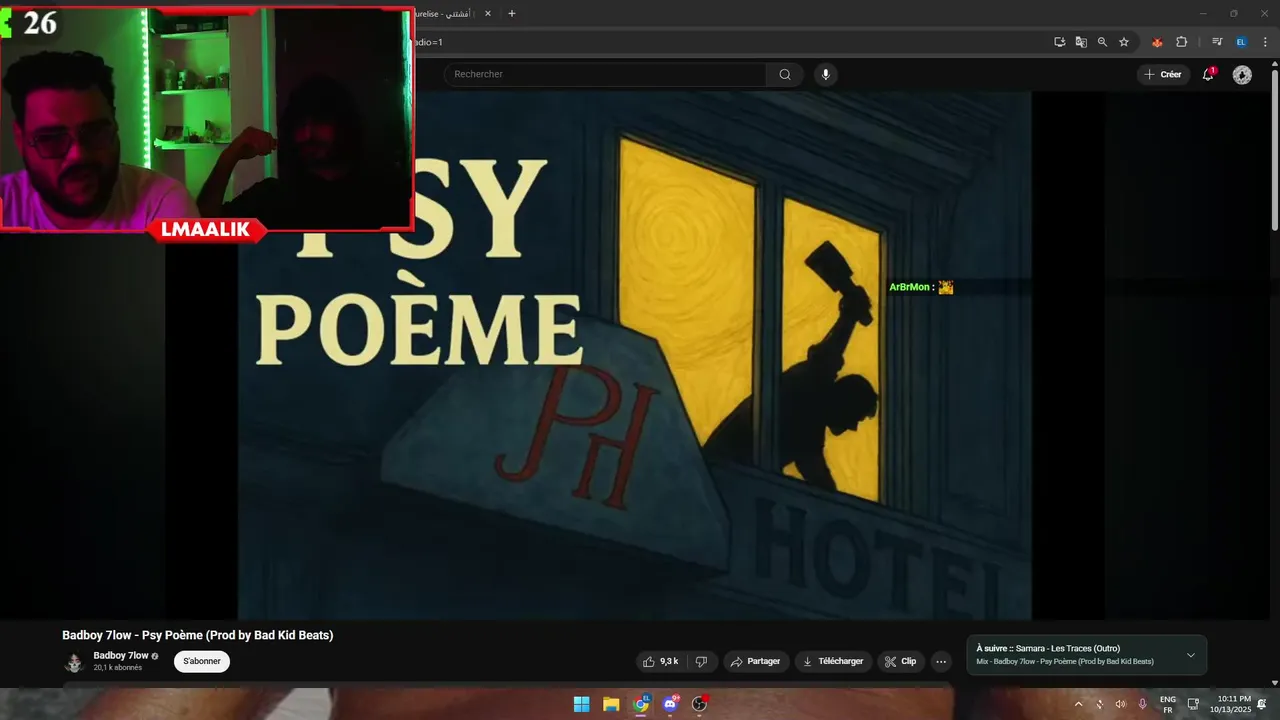This screenshot has height=720, width=1280.
Task: Click the YouTube search magnifier button
Action: (785, 74)
